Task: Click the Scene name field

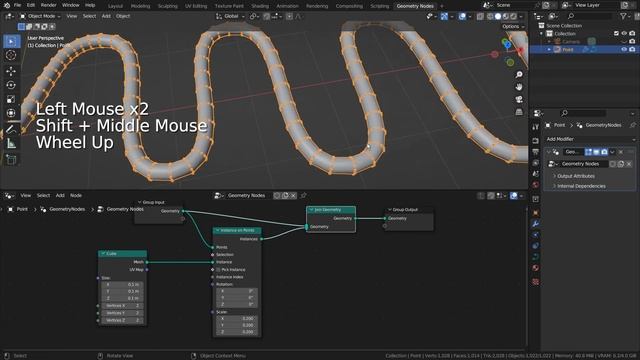Action: 514,5
